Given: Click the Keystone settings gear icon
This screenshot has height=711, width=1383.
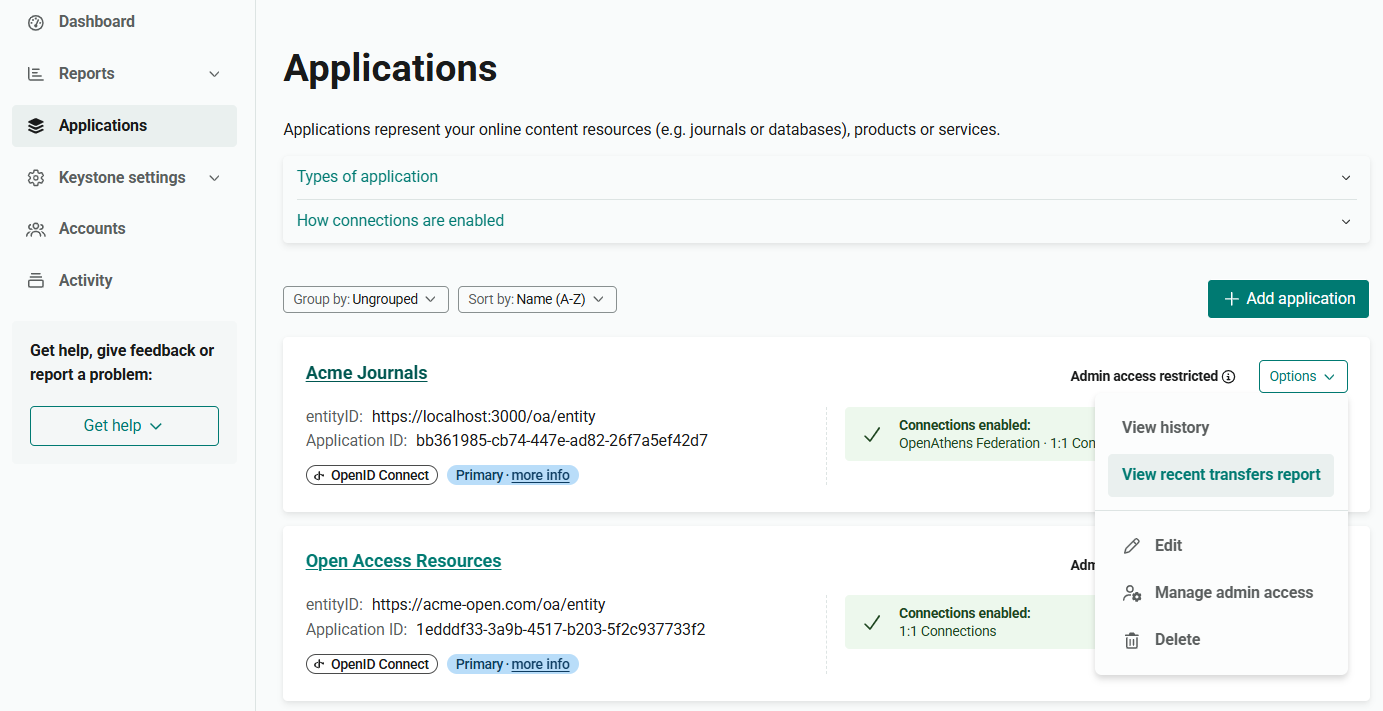Looking at the screenshot, I should pos(36,178).
